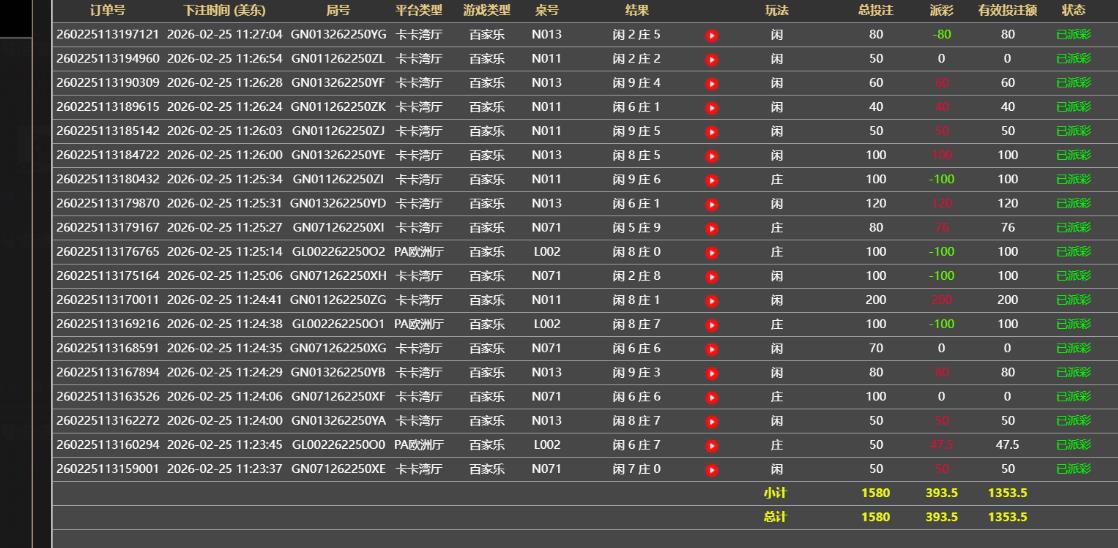Viewport: 1118px width, 548px height.
Task: Click the 有效投注额 column header
Action: (1007, 10)
